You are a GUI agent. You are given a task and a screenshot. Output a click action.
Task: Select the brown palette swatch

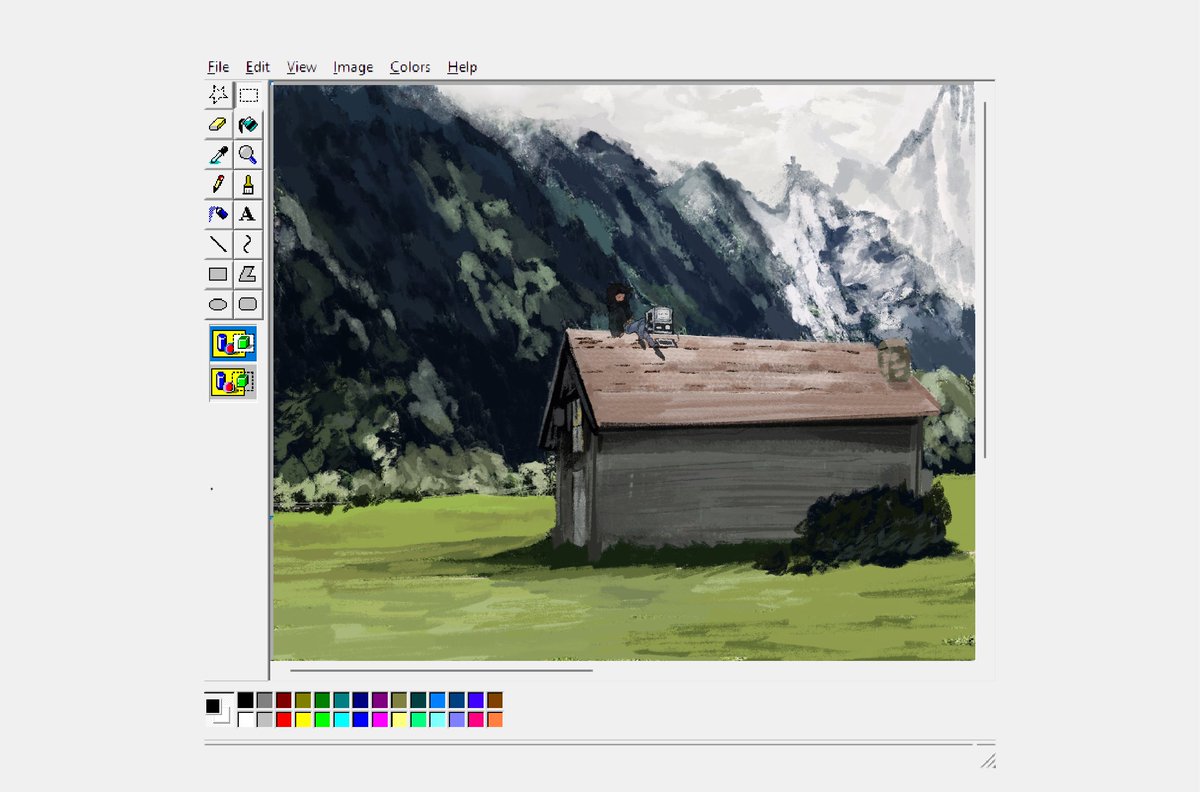click(494, 700)
